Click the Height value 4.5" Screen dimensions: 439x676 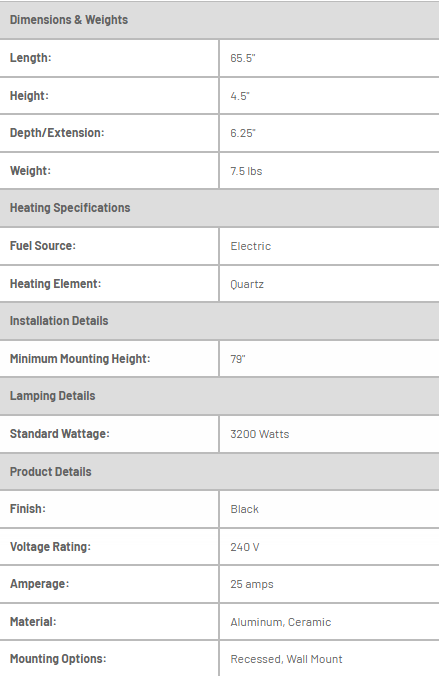click(240, 96)
